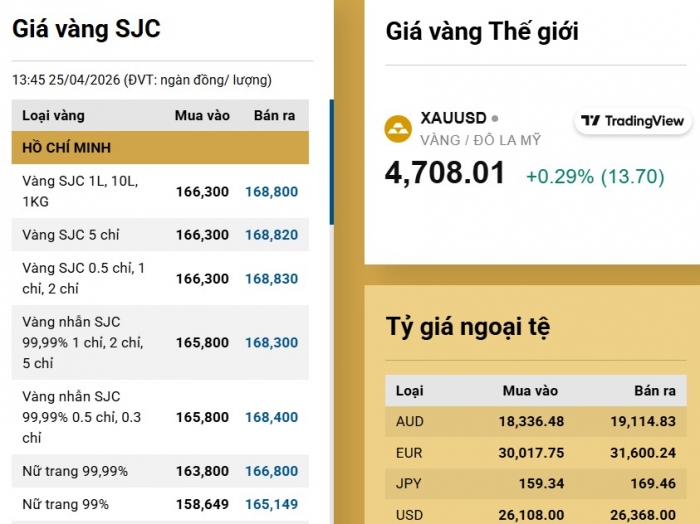Click the USD currency label
Image resolution: width=700 pixels, height=524 pixels.
tap(410, 515)
